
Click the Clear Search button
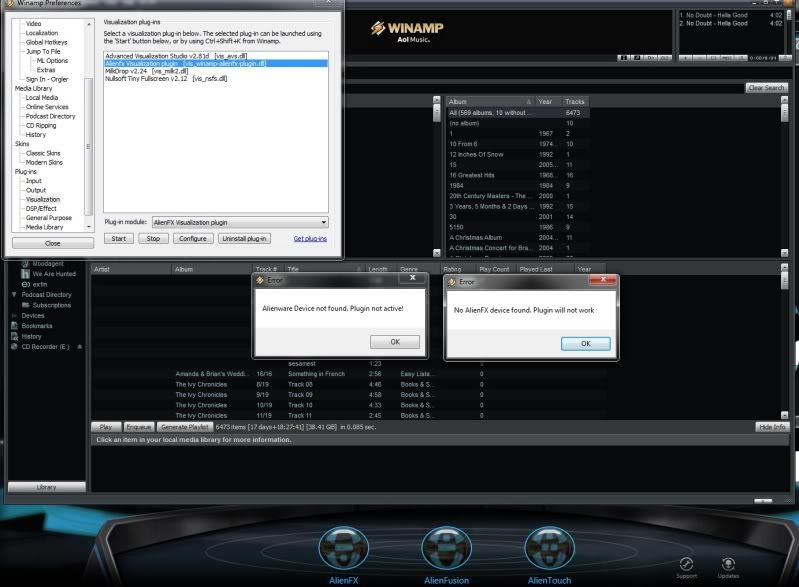pyautogui.click(x=766, y=88)
